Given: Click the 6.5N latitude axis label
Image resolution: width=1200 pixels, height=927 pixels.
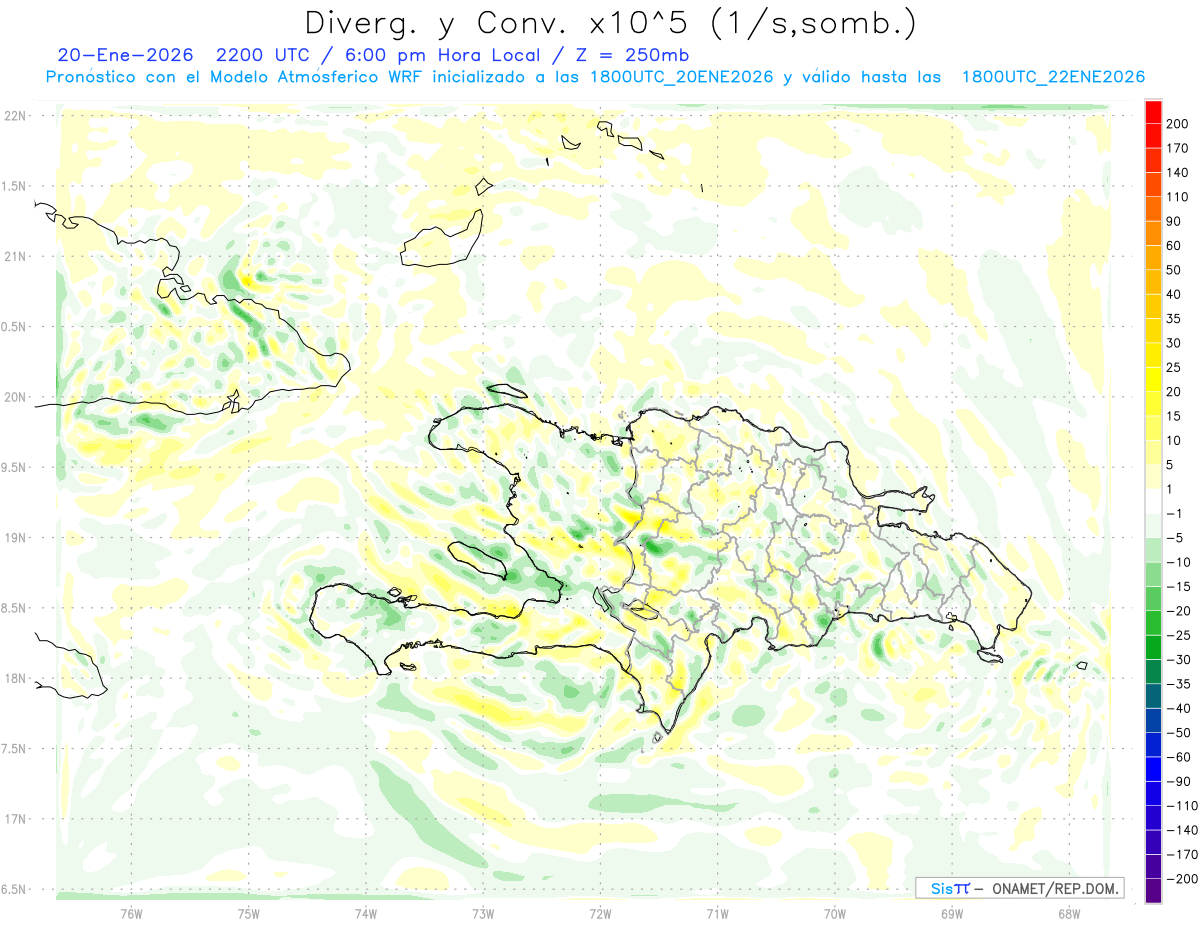Looking at the screenshot, I should [14, 889].
